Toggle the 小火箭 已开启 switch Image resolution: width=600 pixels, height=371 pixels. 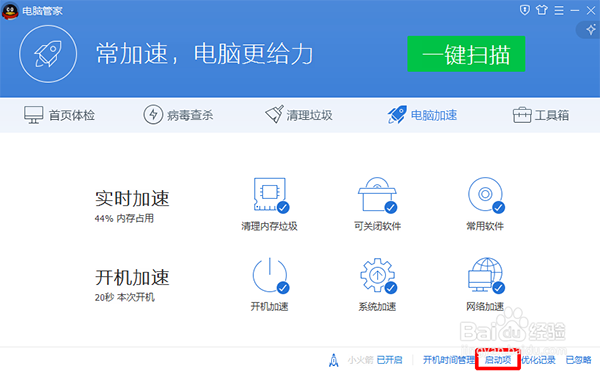[x=389, y=360]
